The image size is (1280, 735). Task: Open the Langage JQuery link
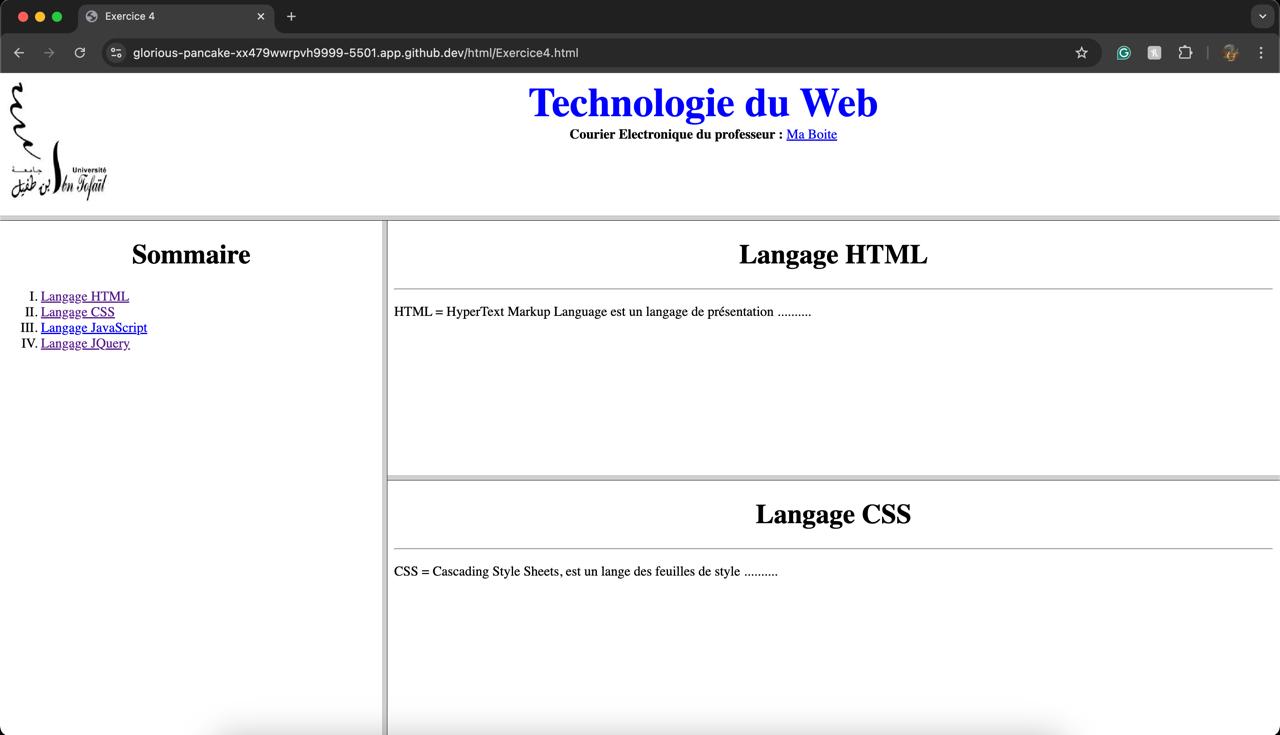(85, 344)
